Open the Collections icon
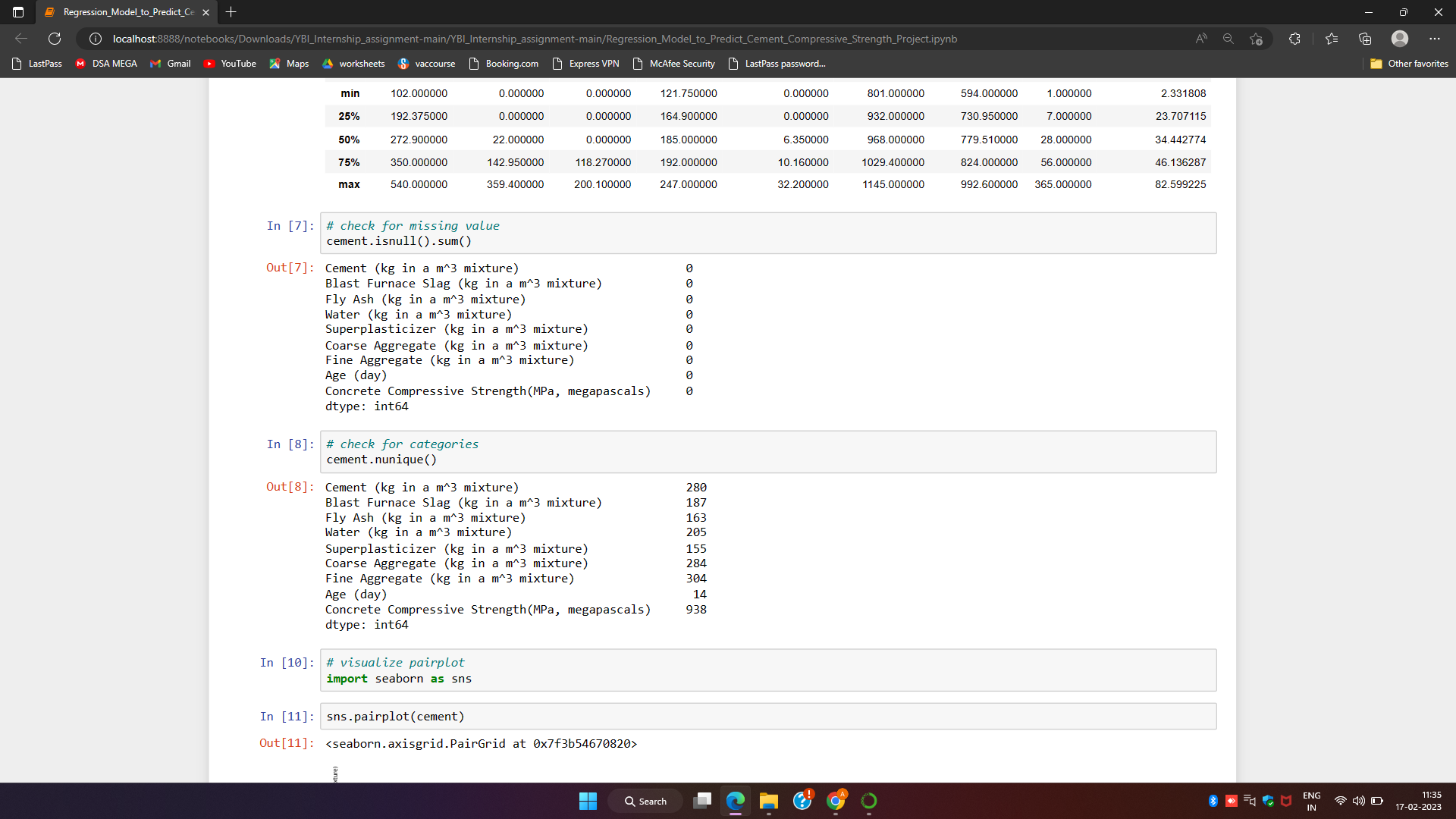1456x819 pixels. (x=1365, y=39)
